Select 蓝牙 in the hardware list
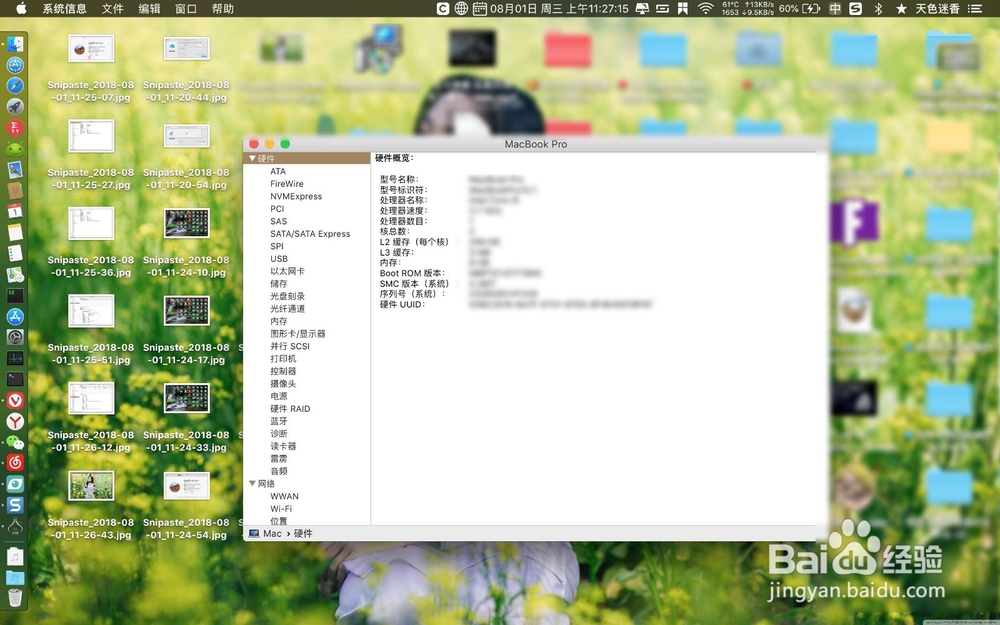This screenshot has width=1000, height=625. point(280,421)
